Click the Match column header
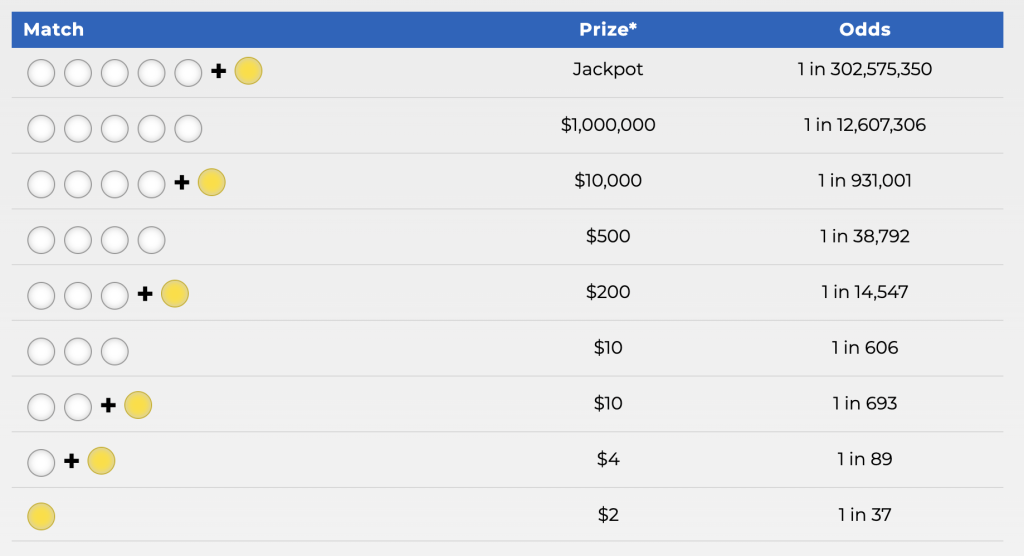The width and height of the screenshot is (1024, 556). [54, 29]
